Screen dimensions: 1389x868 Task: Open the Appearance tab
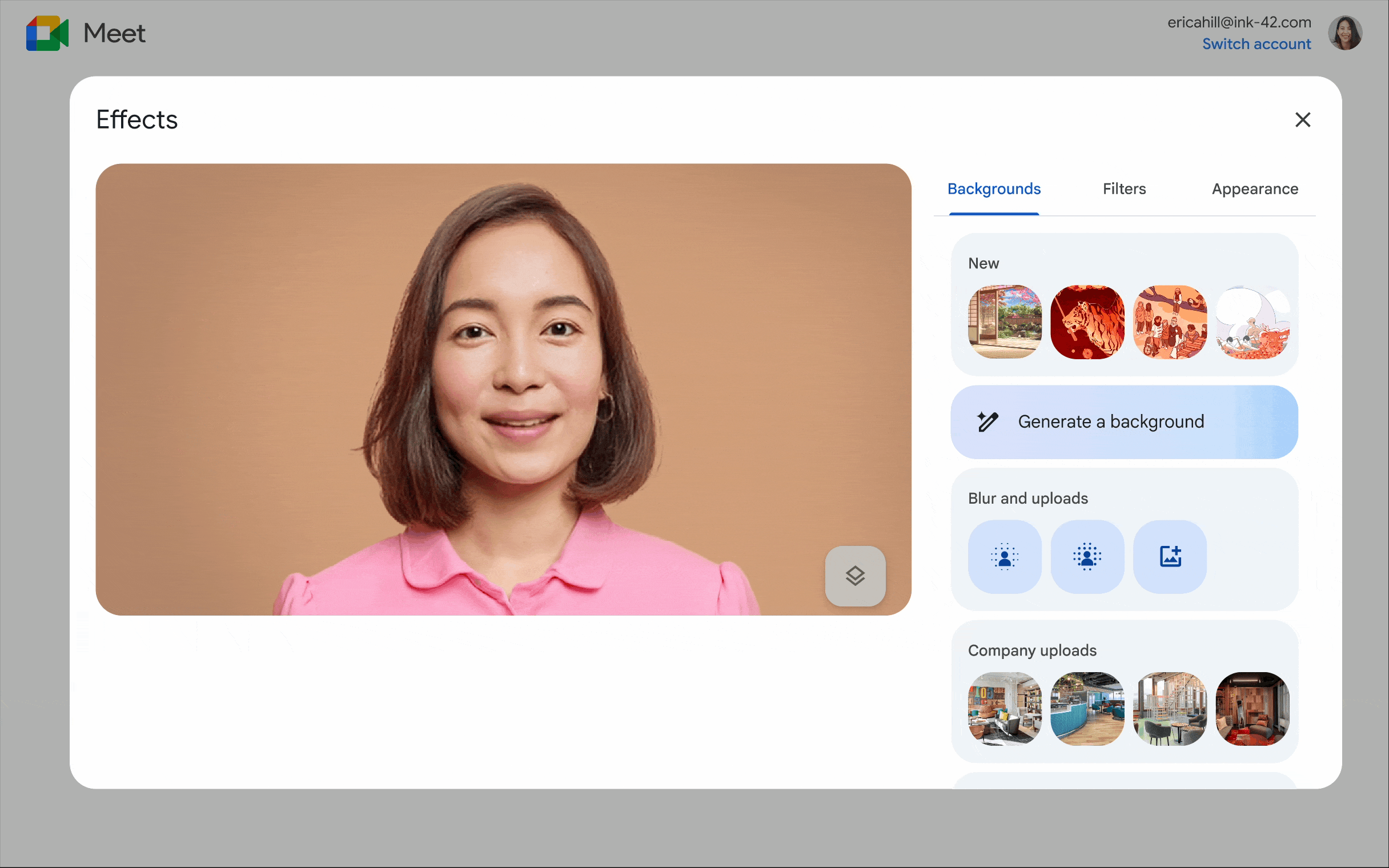pyautogui.click(x=1255, y=189)
